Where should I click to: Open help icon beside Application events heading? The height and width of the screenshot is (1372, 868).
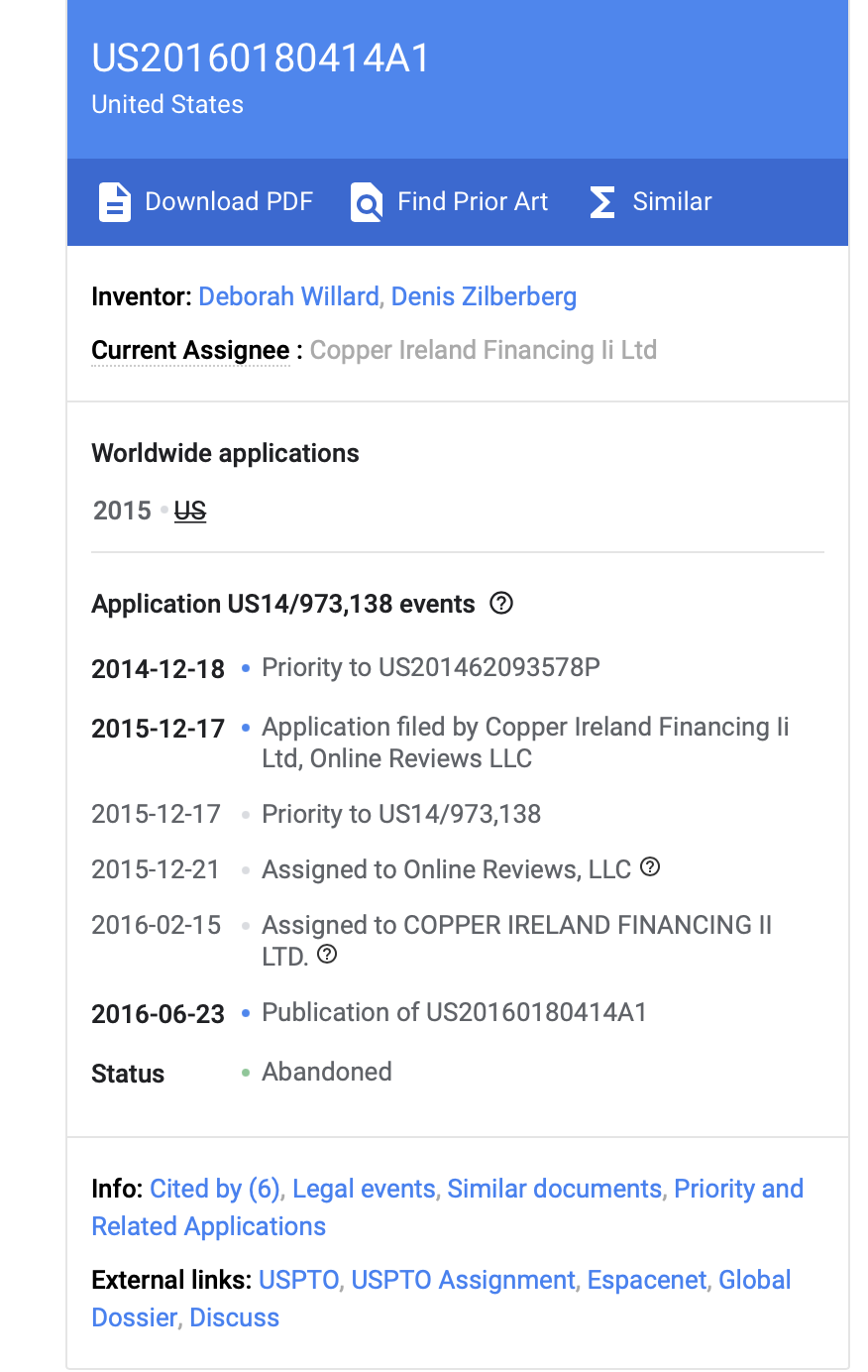pos(502,603)
